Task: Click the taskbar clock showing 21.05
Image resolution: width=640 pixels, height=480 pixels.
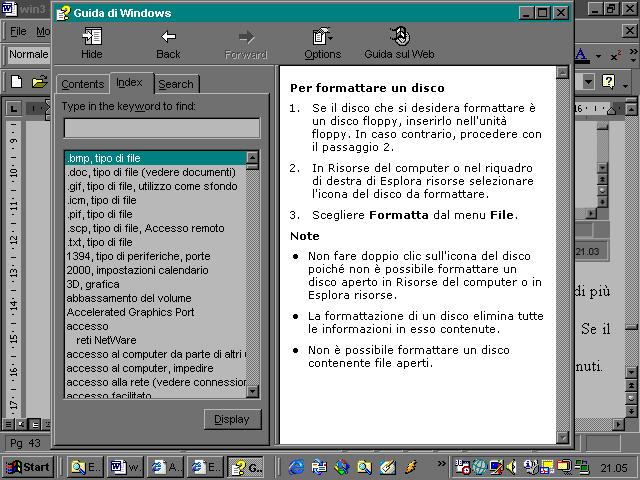Action: pyautogui.click(x=613, y=468)
